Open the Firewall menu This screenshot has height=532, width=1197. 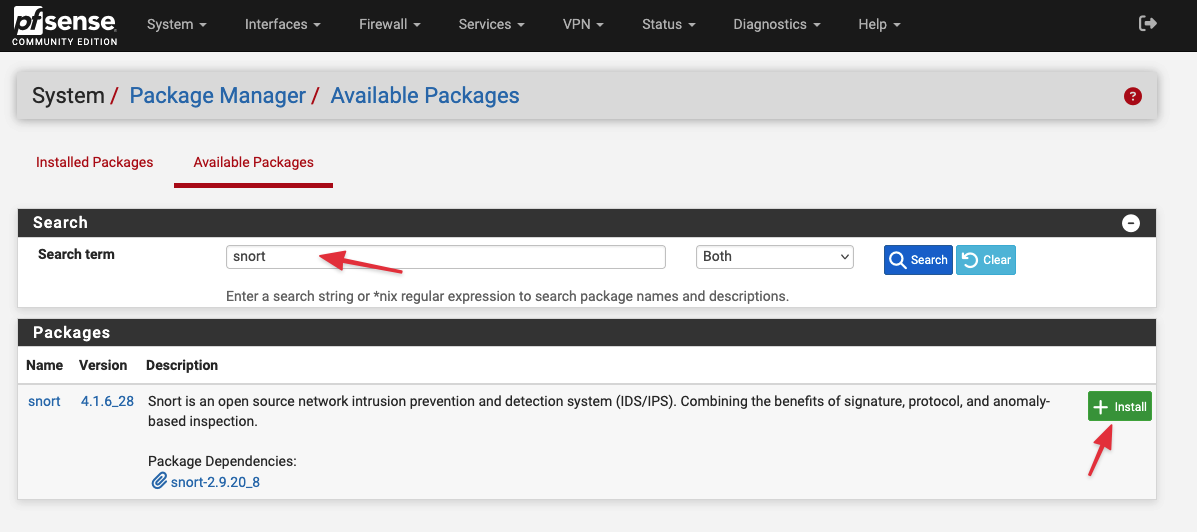(x=389, y=24)
